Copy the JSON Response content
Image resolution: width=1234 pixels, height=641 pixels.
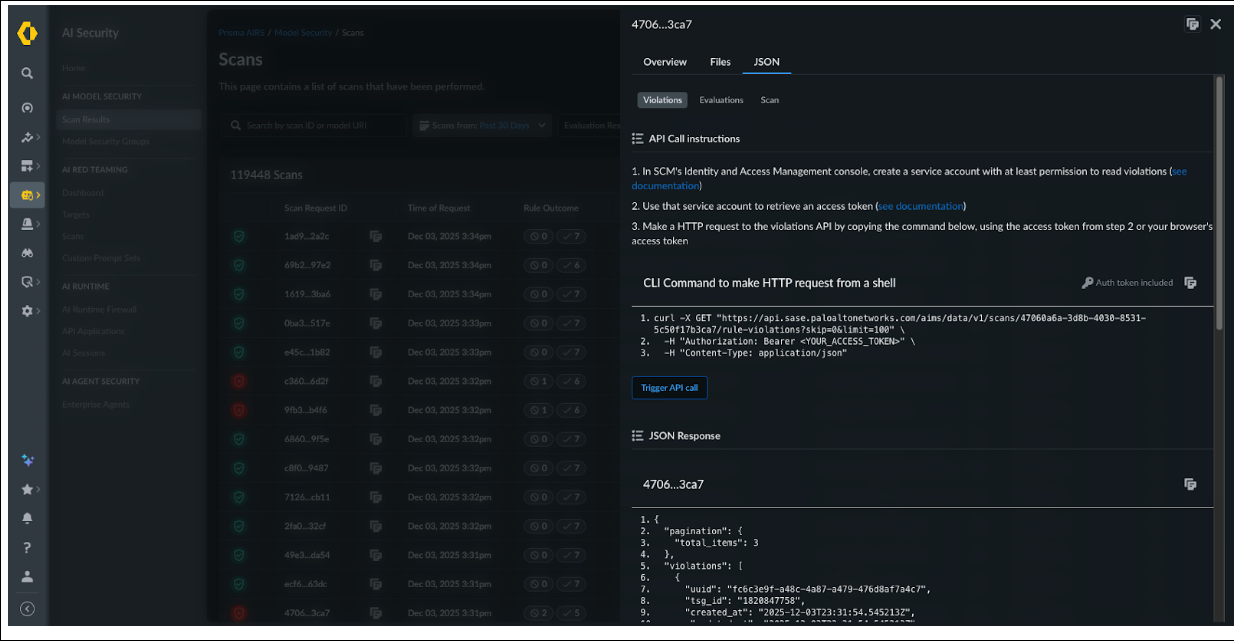point(1190,484)
